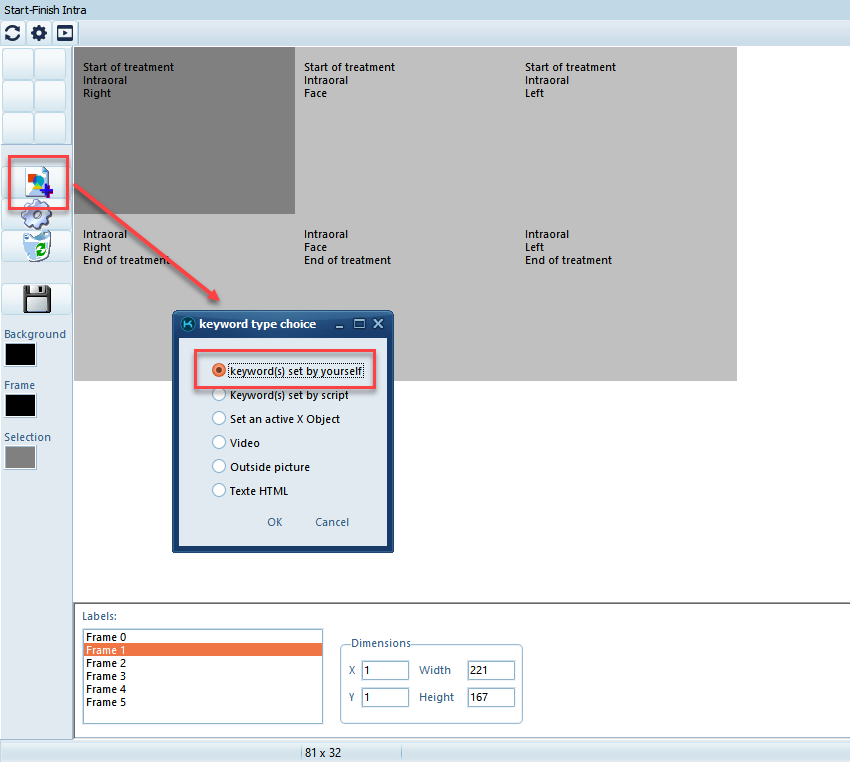The height and width of the screenshot is (762, 850).
Task: Open the frame settings gear icon
Action: pyautogui.click(x=37, y=214)
